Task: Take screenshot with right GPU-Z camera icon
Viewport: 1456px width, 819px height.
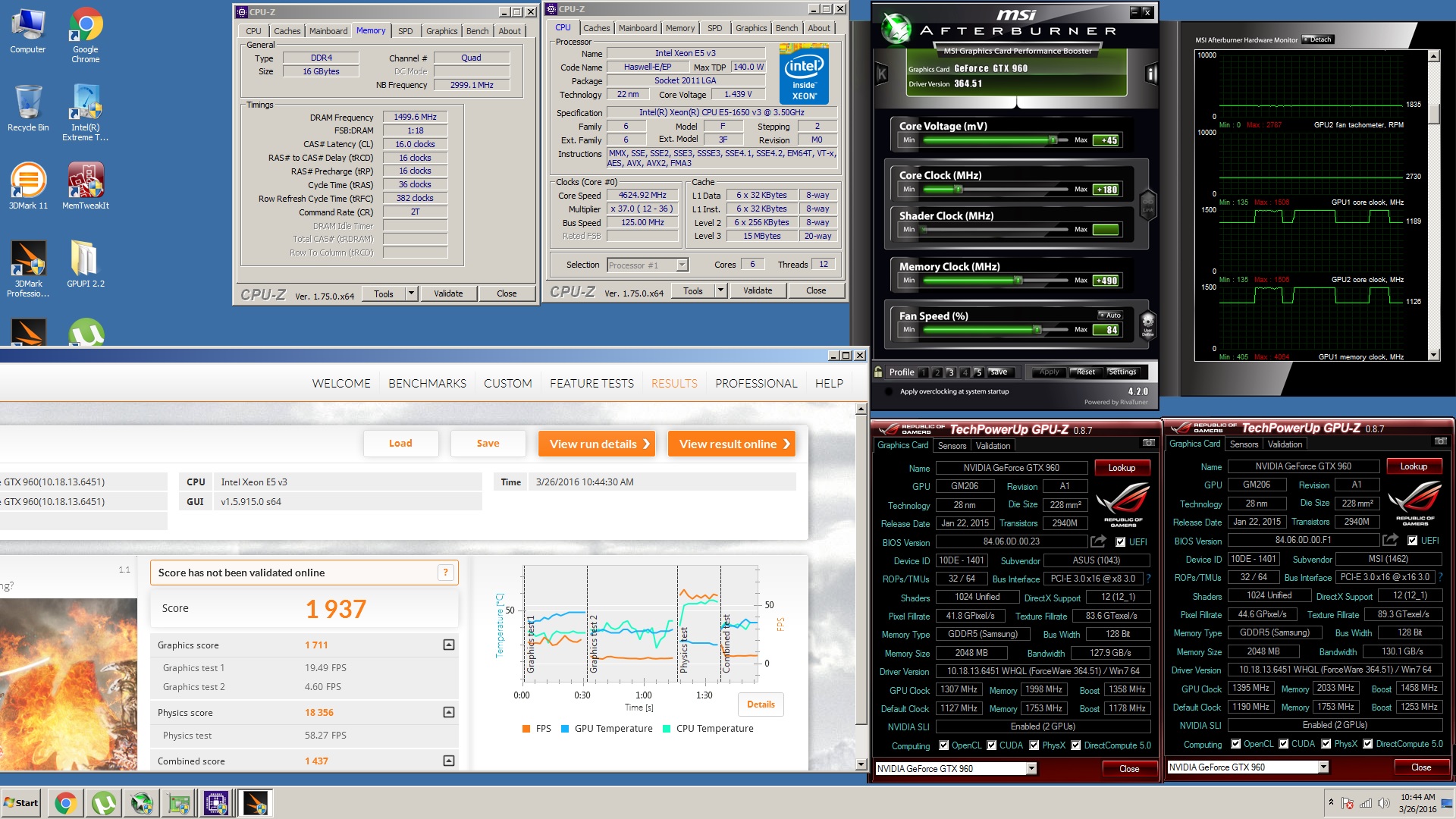Action: coord(1441,441)
